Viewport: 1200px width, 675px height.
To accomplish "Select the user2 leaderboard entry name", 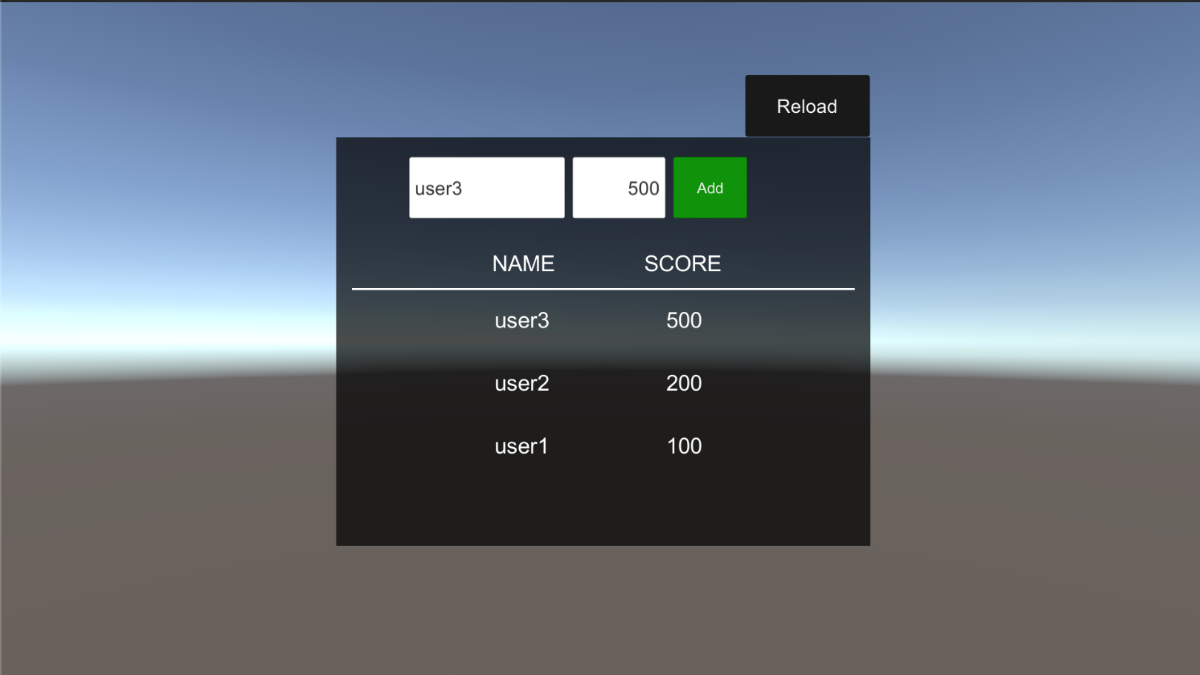I will click(522, 384).
